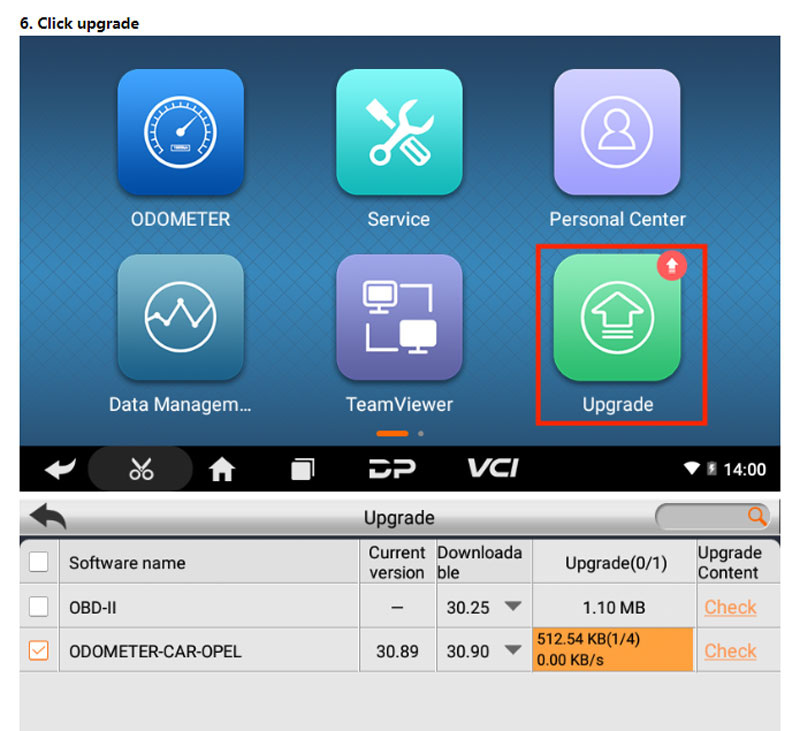This screenshot has height=731, width=800.
Task: Open recent apps icon in navigation bar
Action: pyautogui.click(x=303, y=469)
